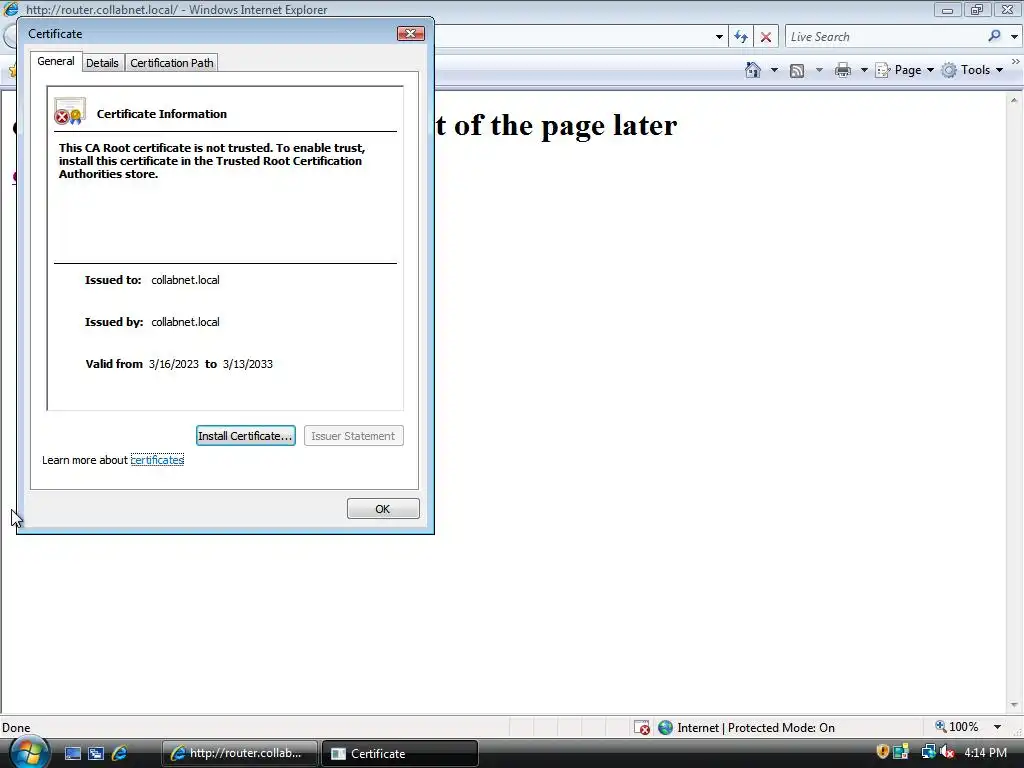This screenshot has width=1024, height=768.
Task: Click Switch between windows quick launch icon
Action: pos(96,754)
